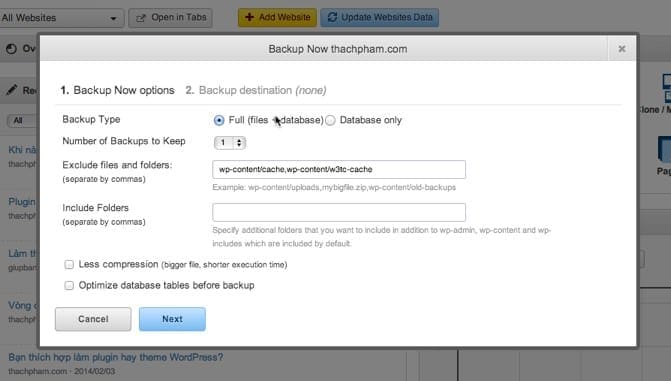Click the 'Khi nà' post link
The width and height of the screenshot is (671, 381).
pos(22,150)
